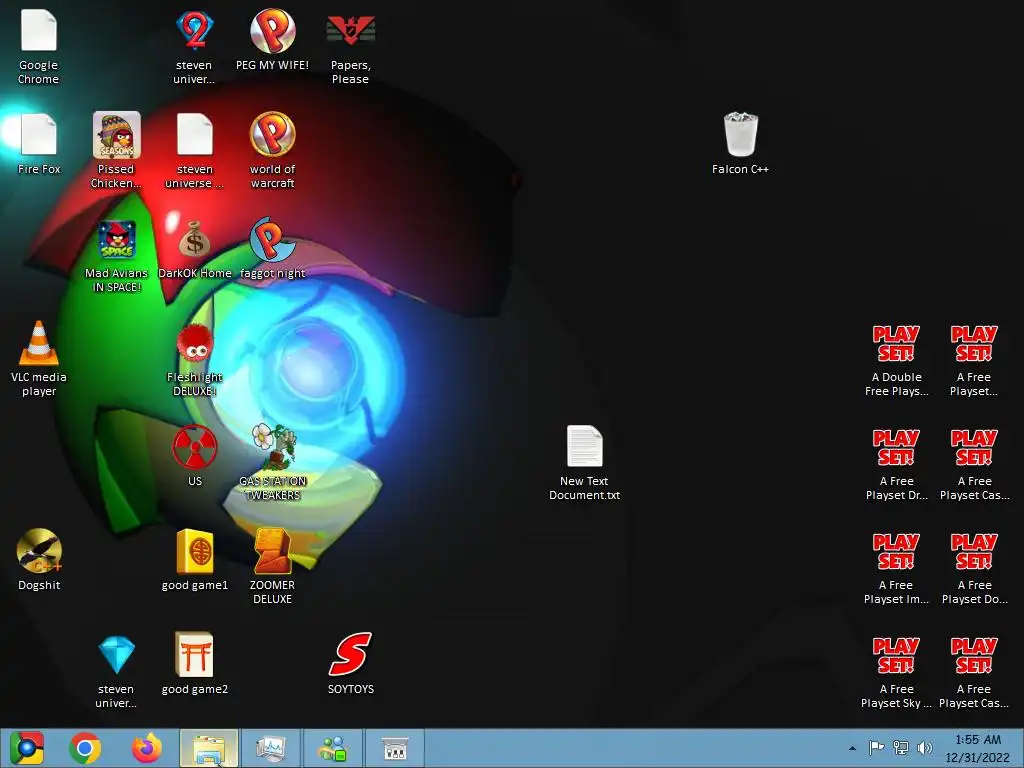Image resolution: width=1024 pixels, height=768 pixels.
Task: Open the gold C++ bird desktop icon
Action: [39, 551]
